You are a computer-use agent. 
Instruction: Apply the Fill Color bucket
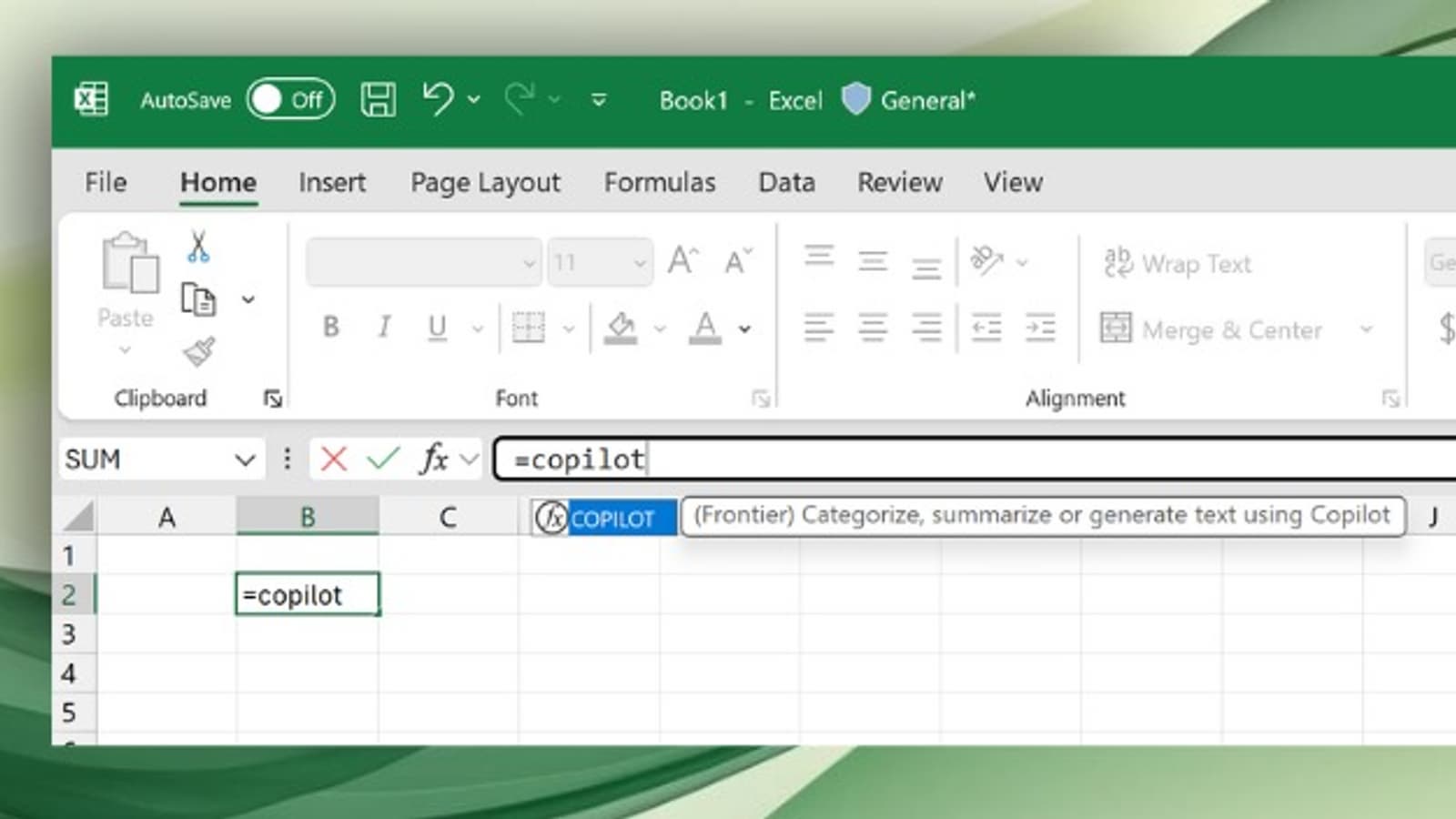coord(621,328)
